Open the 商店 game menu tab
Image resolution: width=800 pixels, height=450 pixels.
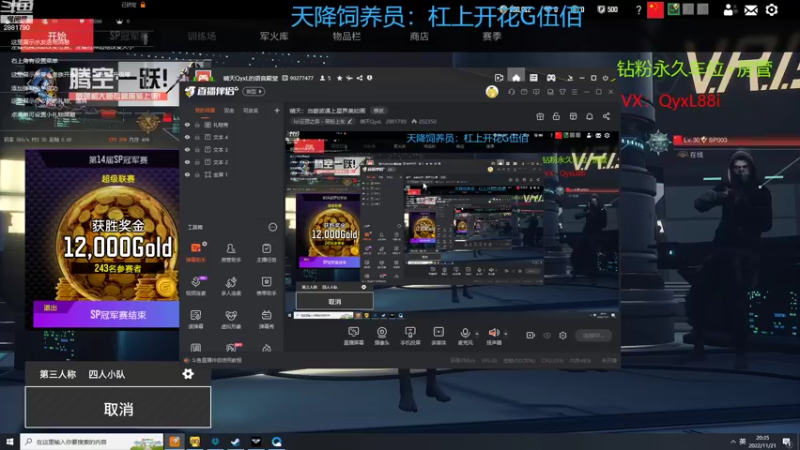pyautogui.click(x=419, y=36)
